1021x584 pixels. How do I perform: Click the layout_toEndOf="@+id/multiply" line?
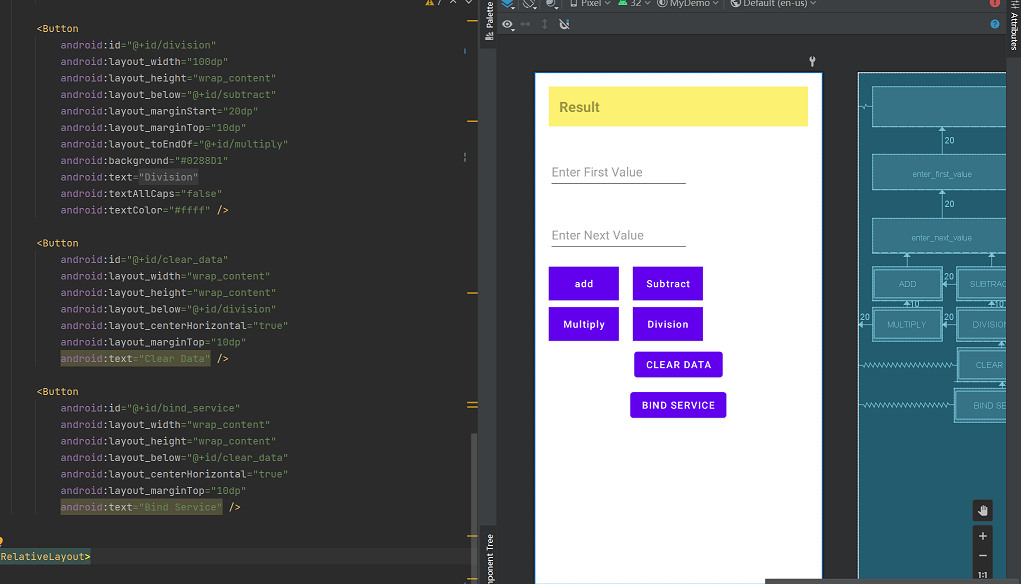(x=174, y=145)
